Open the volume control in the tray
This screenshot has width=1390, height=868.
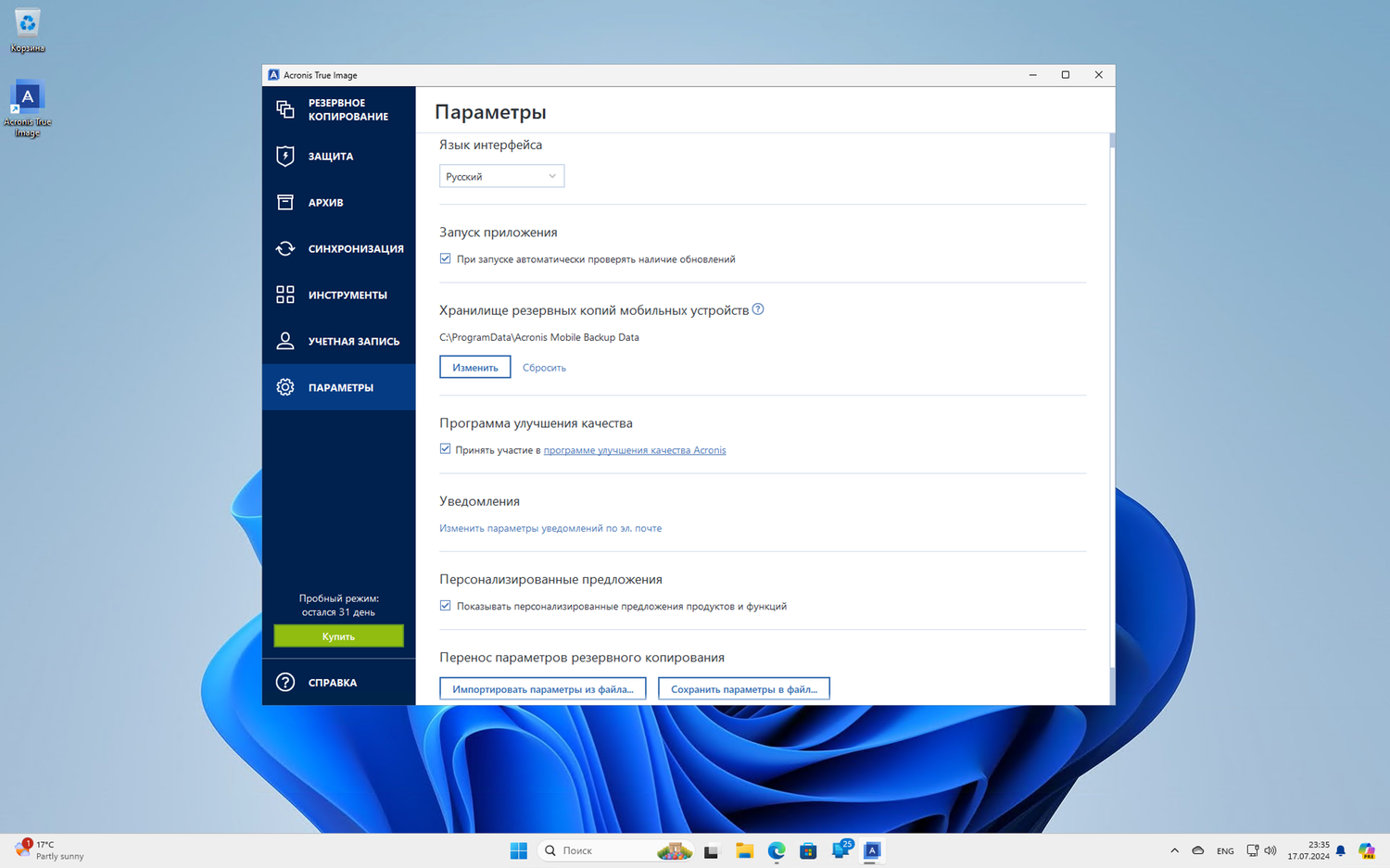(1270, 850)
